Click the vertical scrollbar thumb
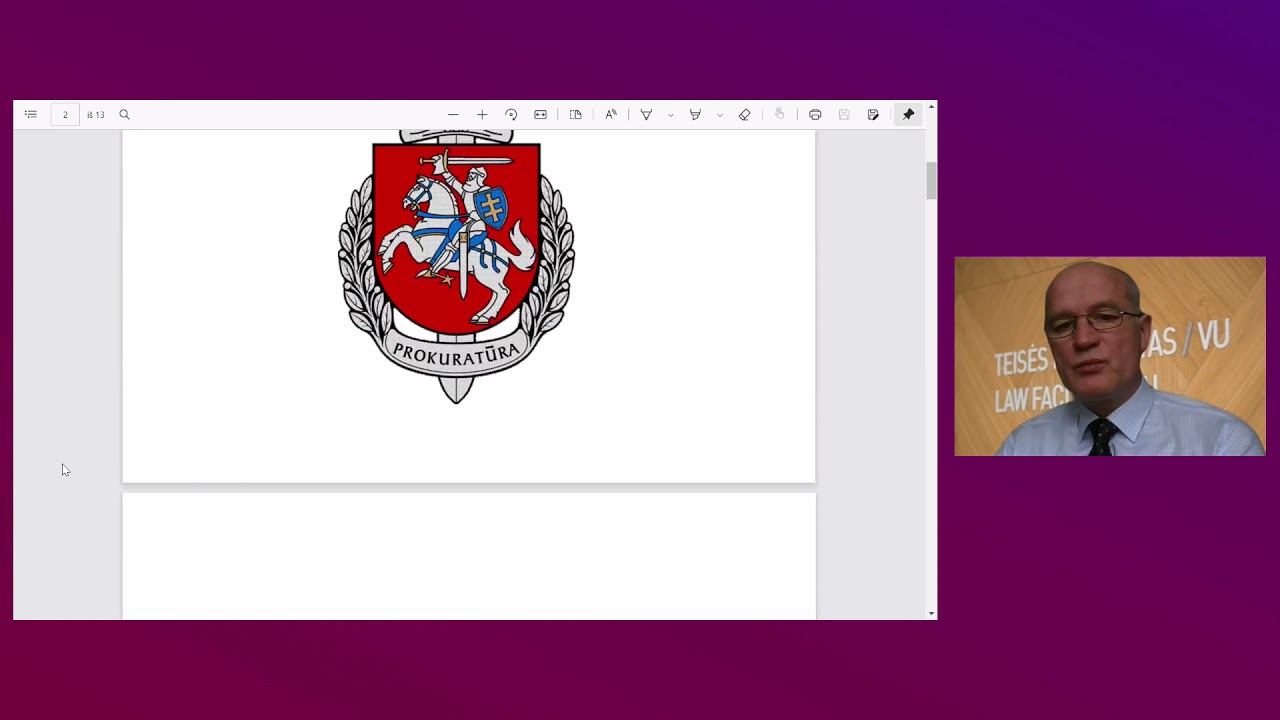The width and height of the screenshot is (1280, 720). pos(932,181)
